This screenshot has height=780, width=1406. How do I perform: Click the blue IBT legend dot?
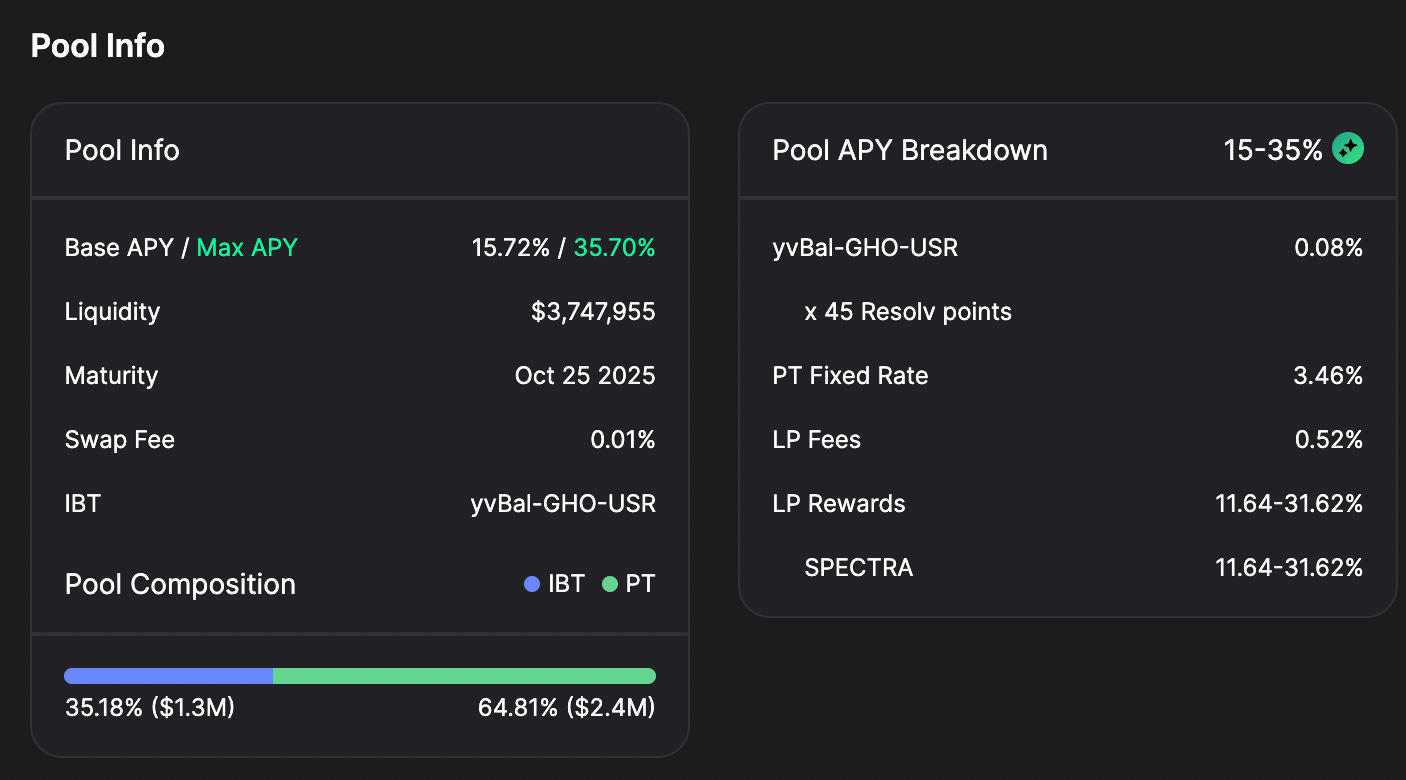(532, 584)
